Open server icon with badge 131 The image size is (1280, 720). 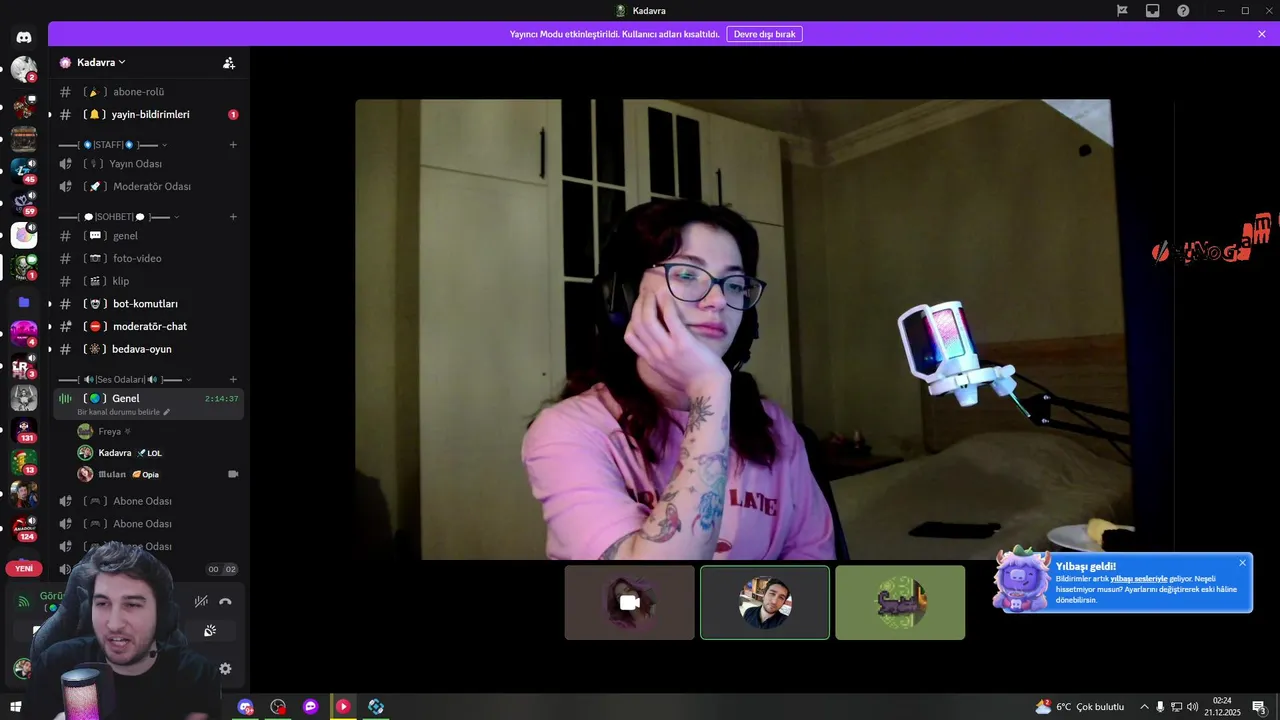pyautogui.click(x=24, y=430)
